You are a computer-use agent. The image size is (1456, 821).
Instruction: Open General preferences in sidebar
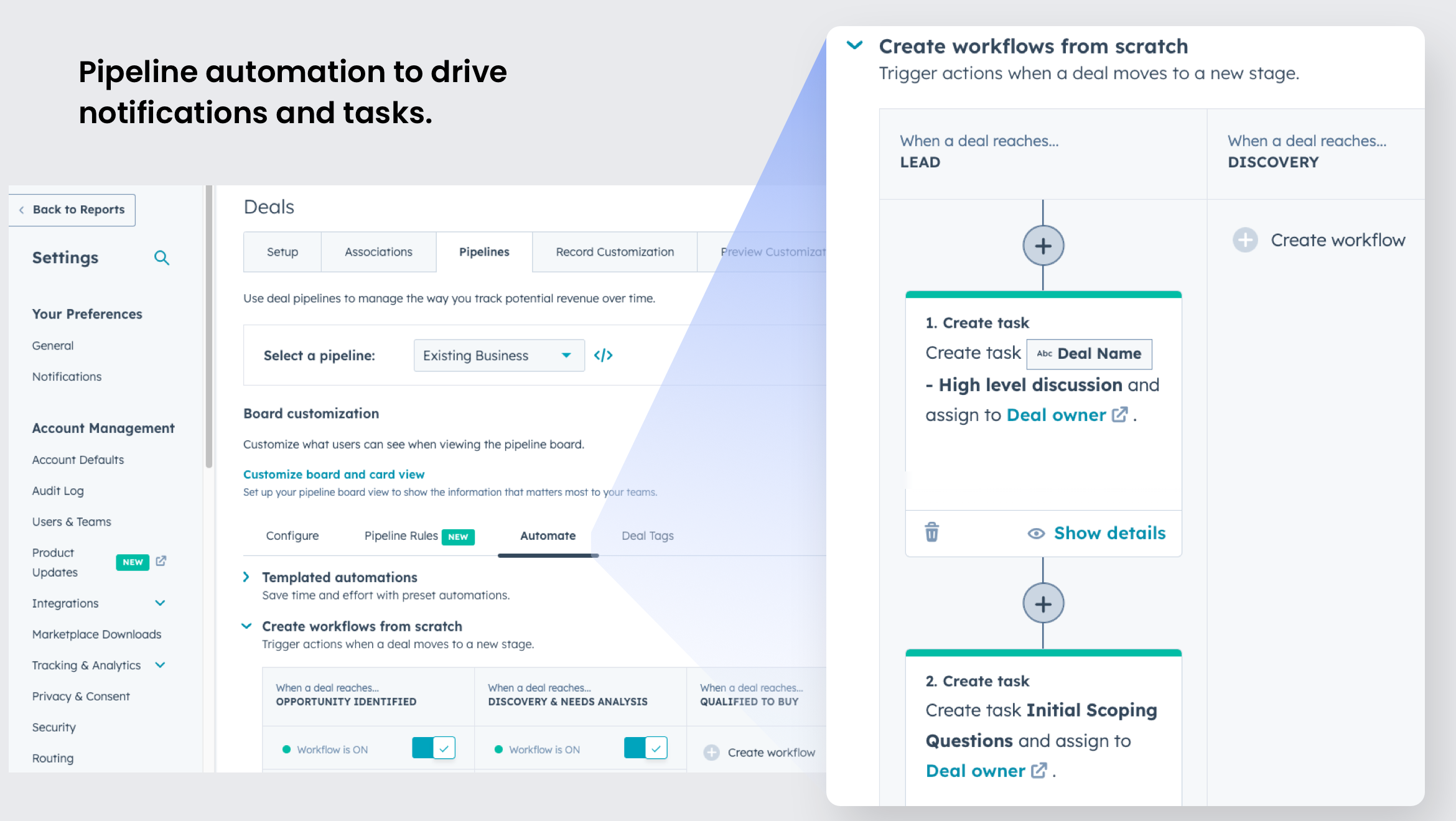pos(53,346)
